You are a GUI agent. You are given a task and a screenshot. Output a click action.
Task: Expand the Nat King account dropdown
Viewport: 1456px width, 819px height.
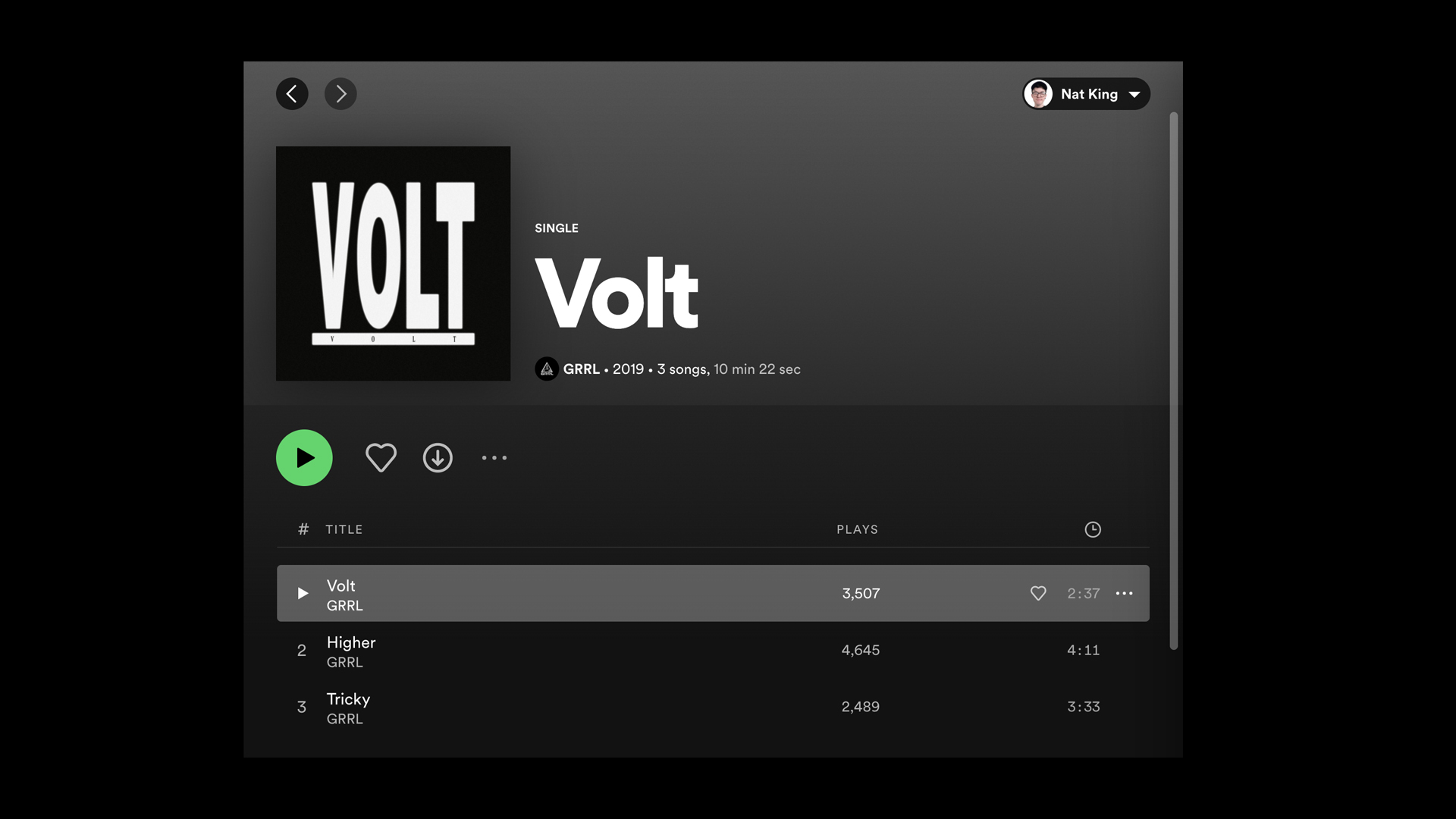[1134, 95]
